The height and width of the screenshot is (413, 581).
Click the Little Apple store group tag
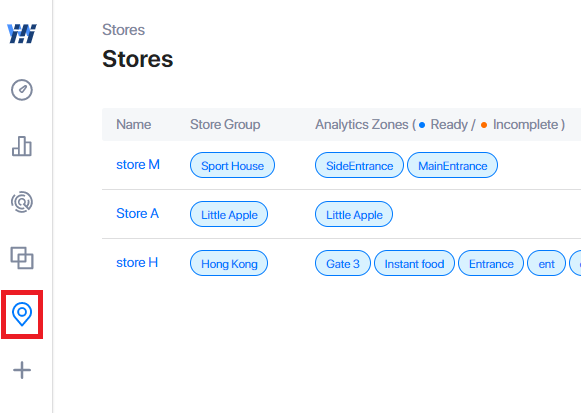point(229,214)
